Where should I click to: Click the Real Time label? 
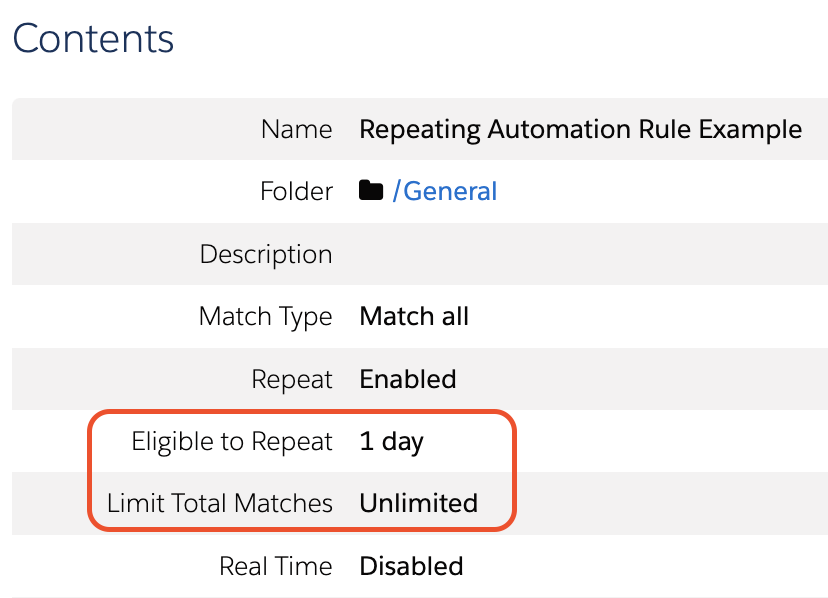(x=276, y=566)
